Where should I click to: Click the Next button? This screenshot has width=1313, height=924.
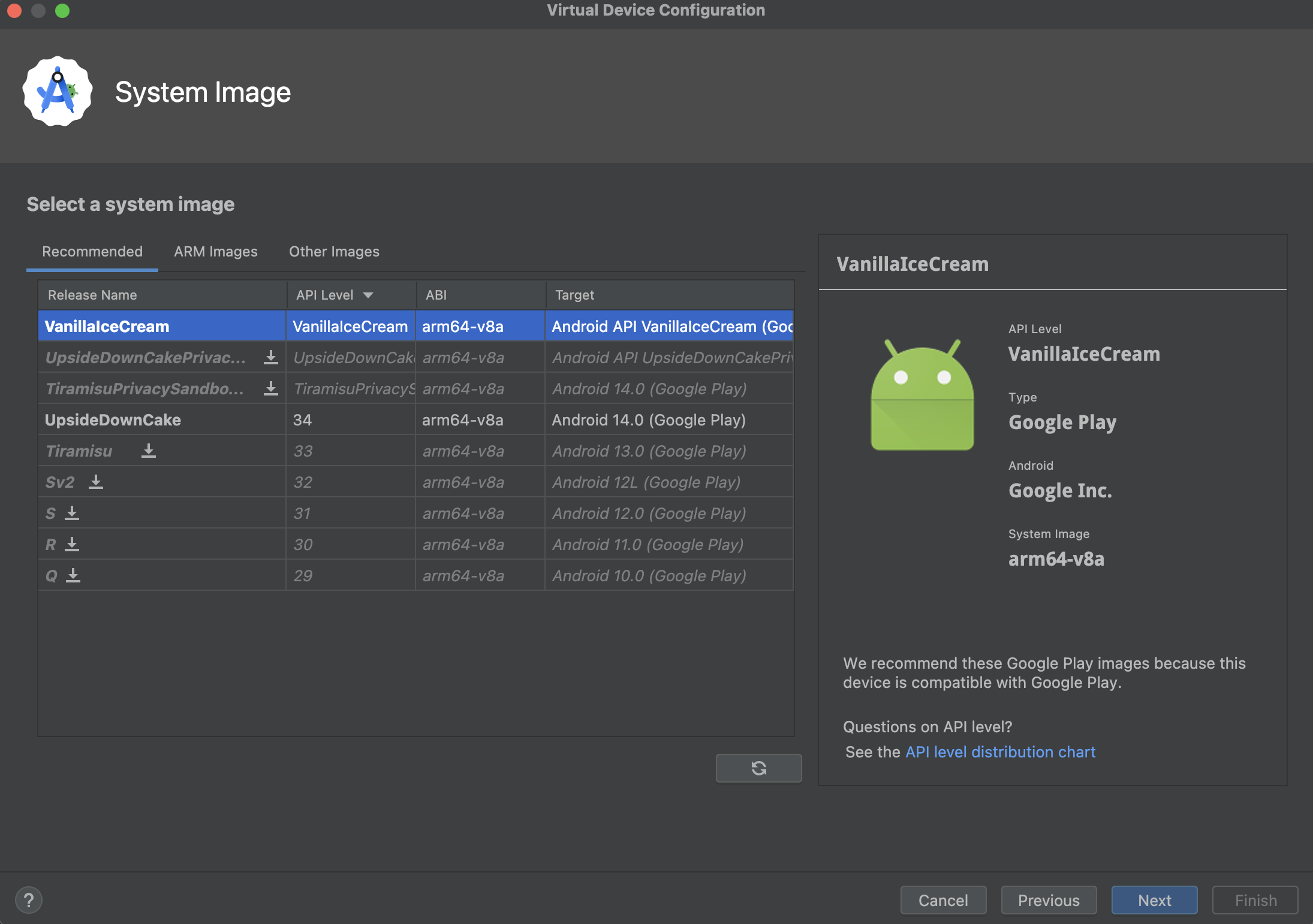(1153, 899)
